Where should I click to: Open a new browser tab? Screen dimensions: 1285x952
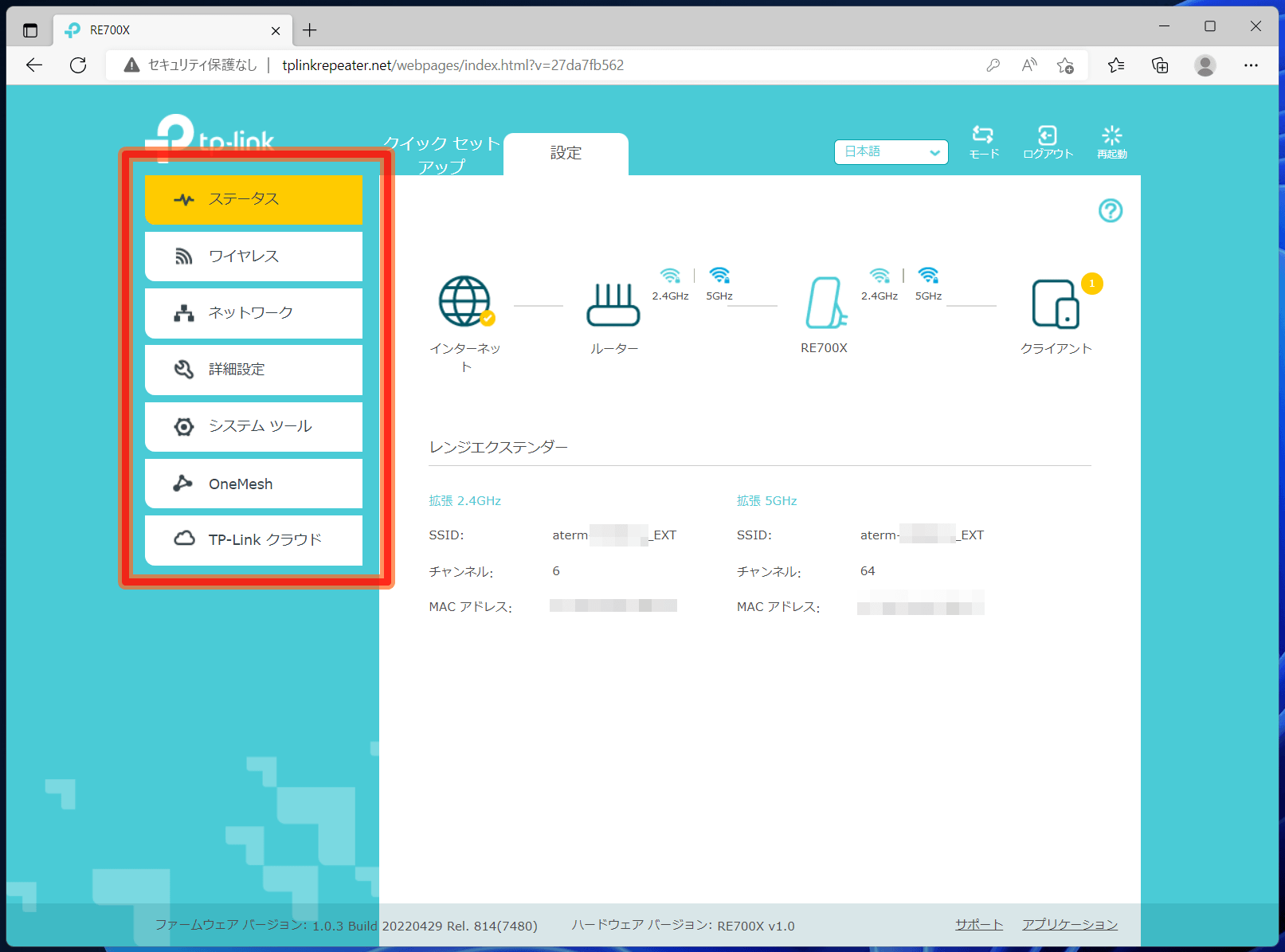(310, 30)
